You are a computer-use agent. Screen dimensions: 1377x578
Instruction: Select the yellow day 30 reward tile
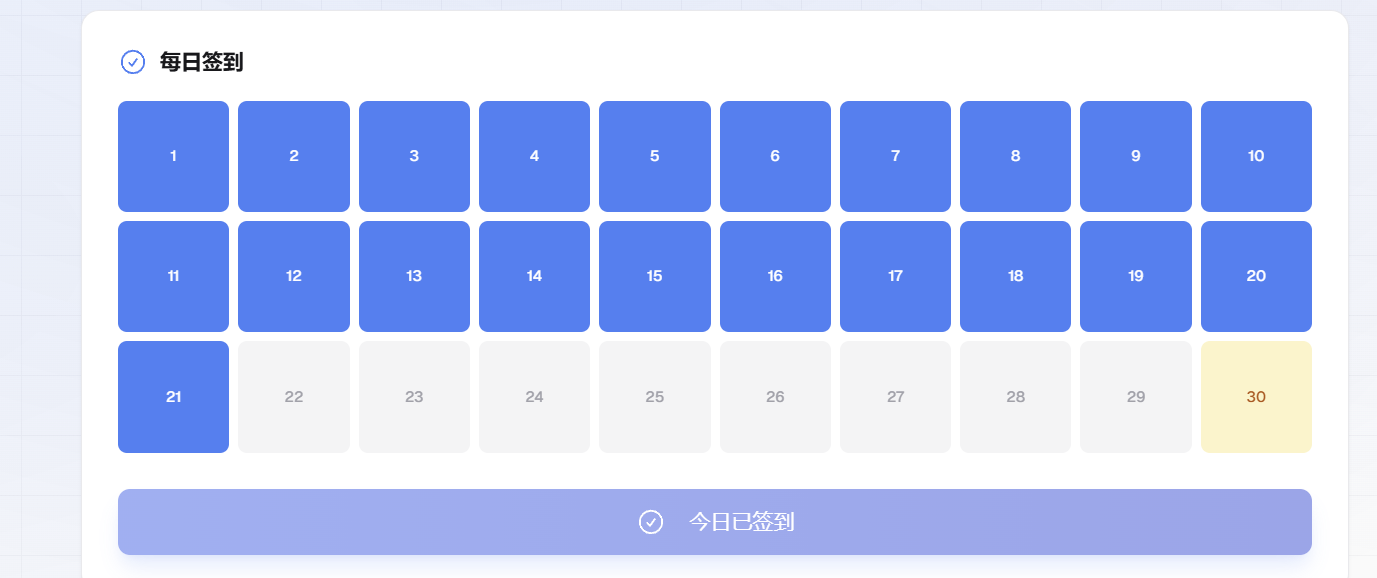click(1256, 397)
